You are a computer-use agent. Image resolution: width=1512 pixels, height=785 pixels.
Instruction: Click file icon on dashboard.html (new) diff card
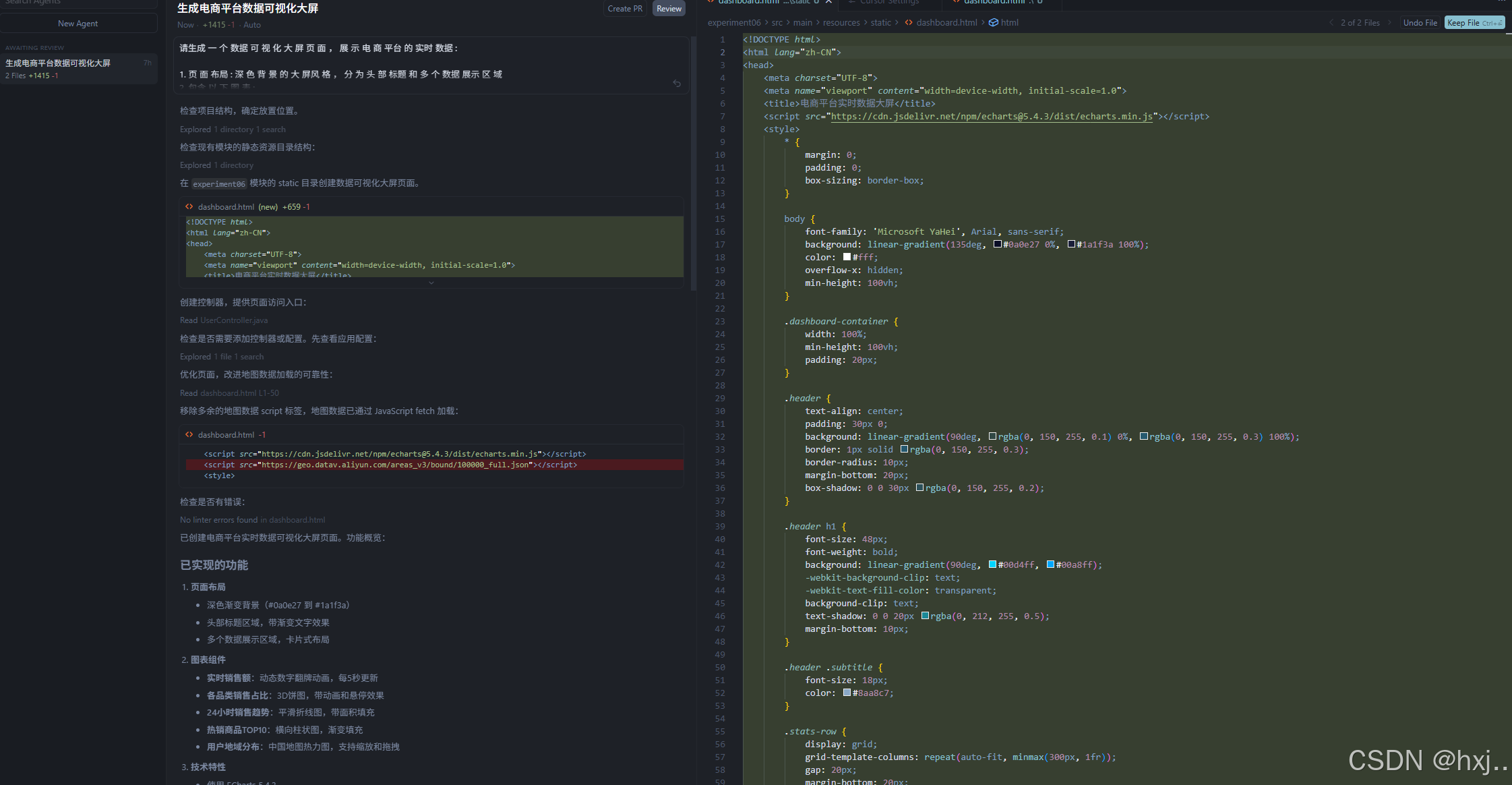pyautogui.click(x=189, y=207)
